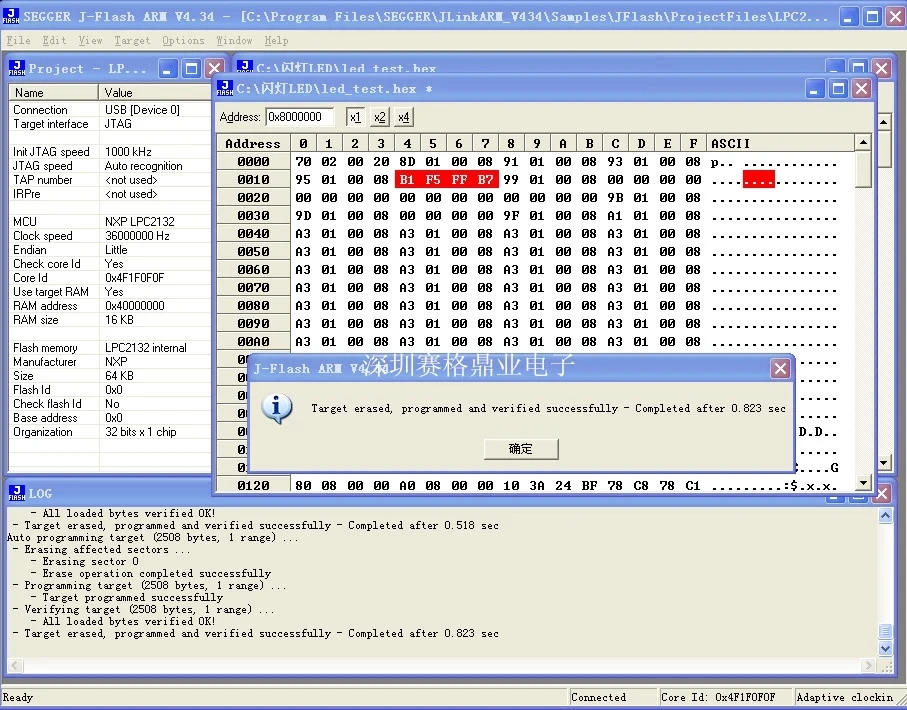
Task: Click the J-Flash icon in main title bar
Action: [x=11, y=16]
